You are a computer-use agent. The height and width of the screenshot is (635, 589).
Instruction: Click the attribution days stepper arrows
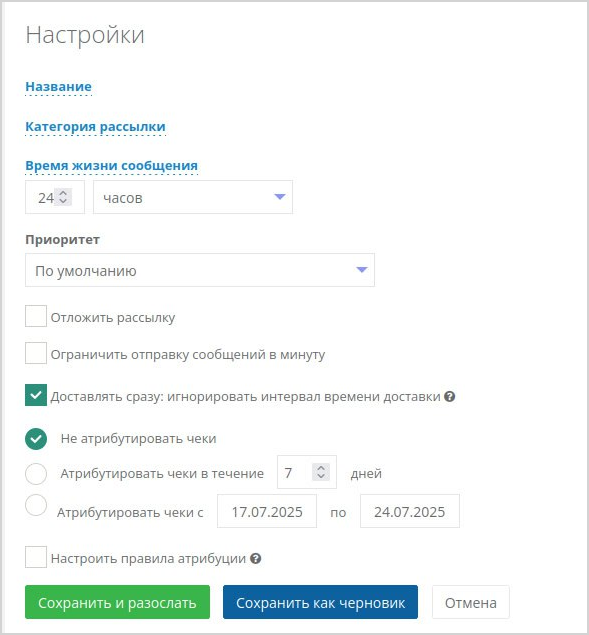[321, 472]
